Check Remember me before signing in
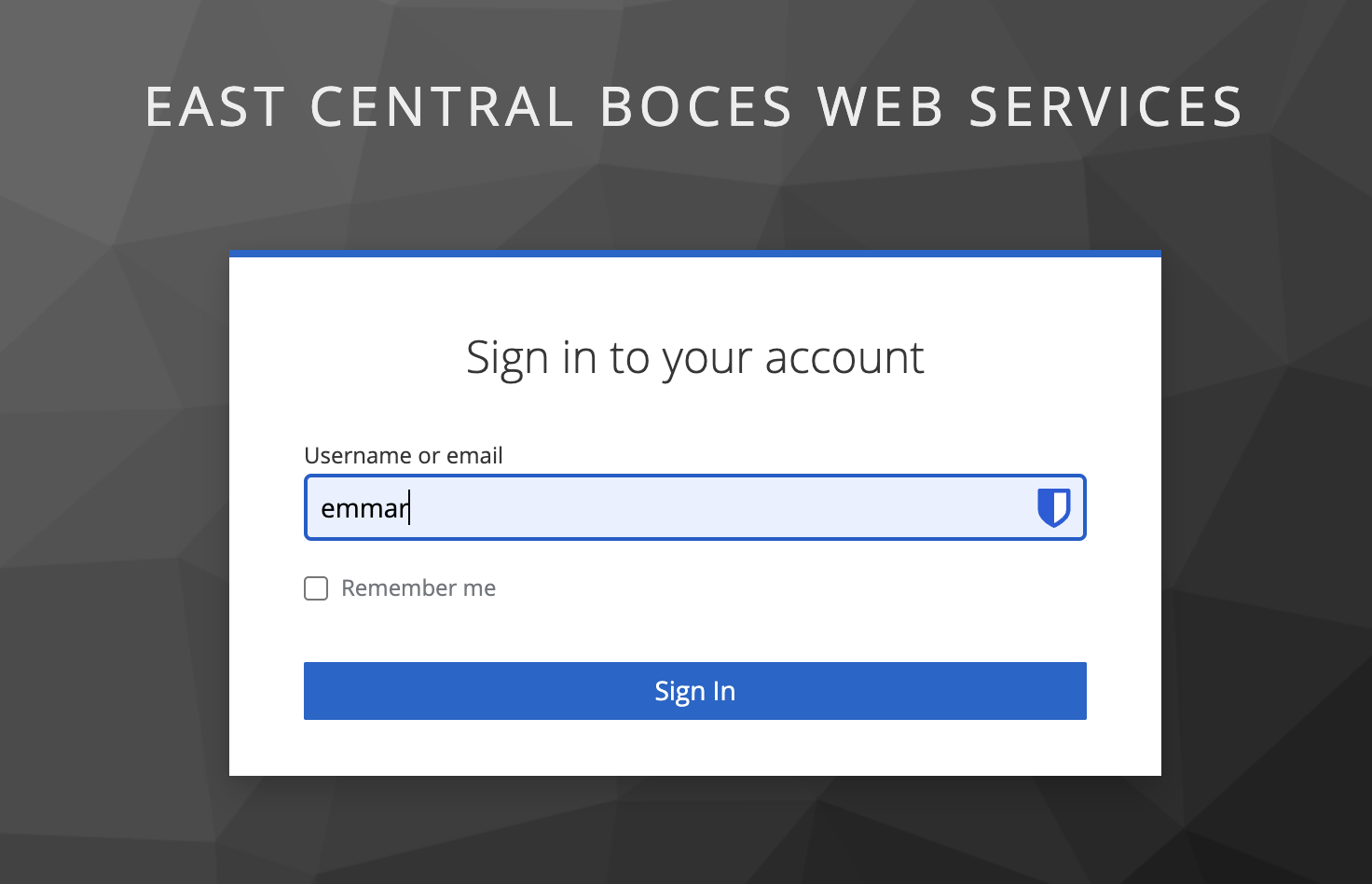 [x=316, y=587]
